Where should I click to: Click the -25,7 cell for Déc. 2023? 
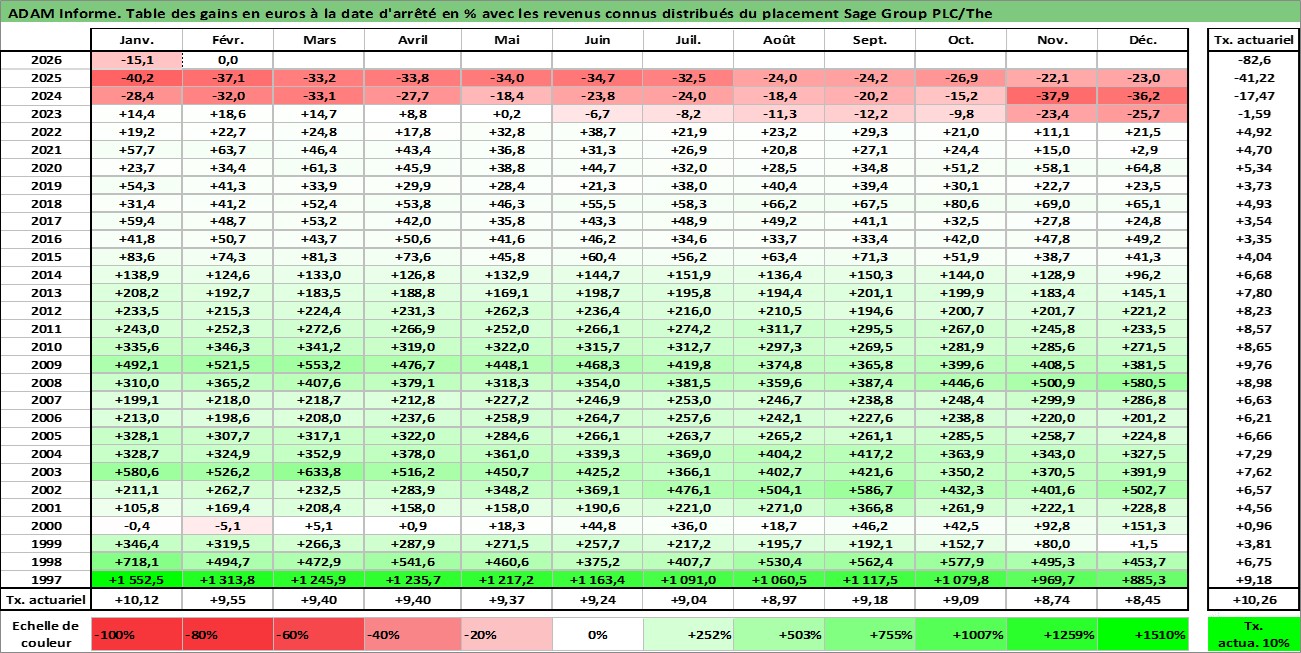click(x=1142, y=114)
